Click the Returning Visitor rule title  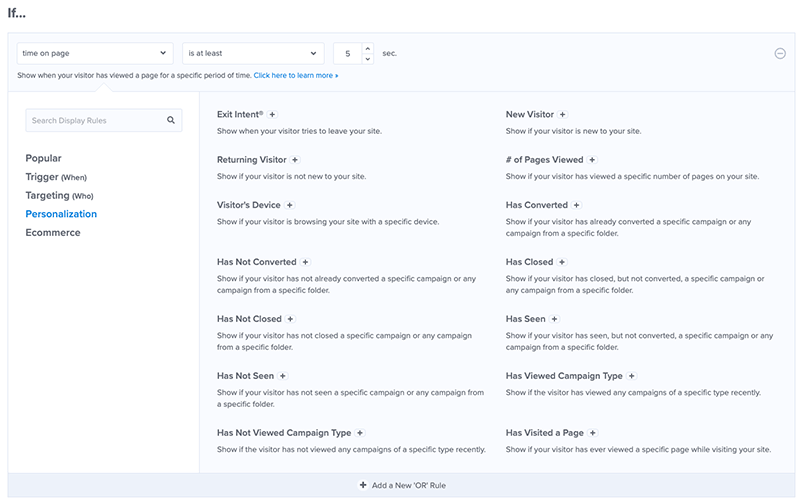(252, 160)
